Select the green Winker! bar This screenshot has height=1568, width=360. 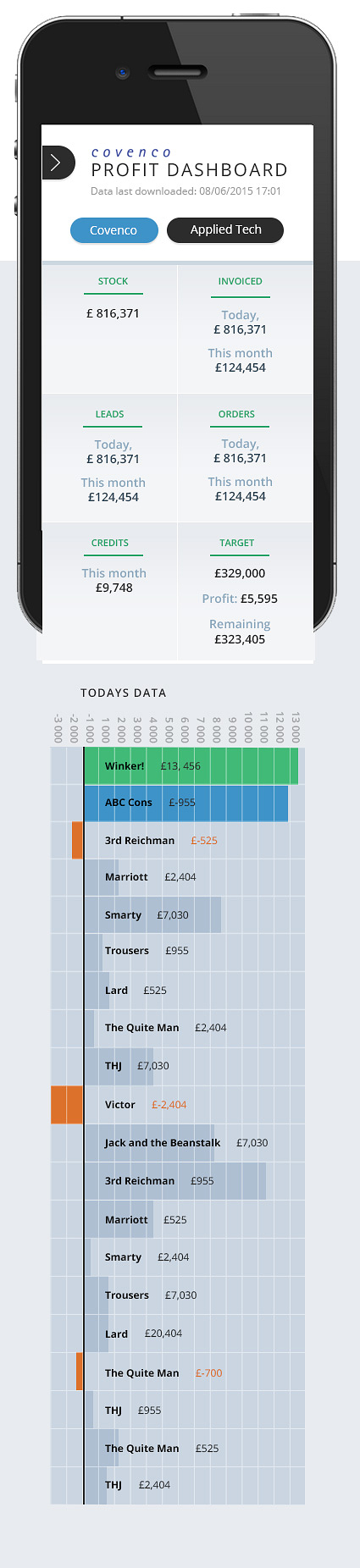(191, 766)
